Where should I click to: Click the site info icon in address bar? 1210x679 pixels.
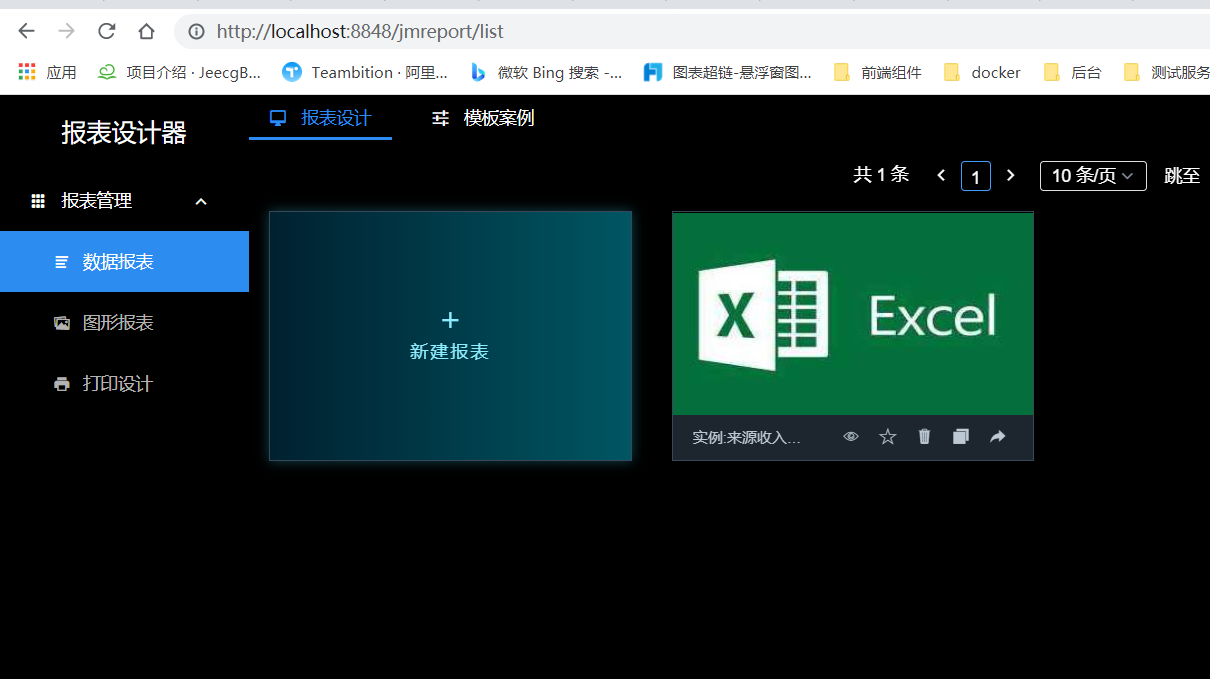pos(197,32)
